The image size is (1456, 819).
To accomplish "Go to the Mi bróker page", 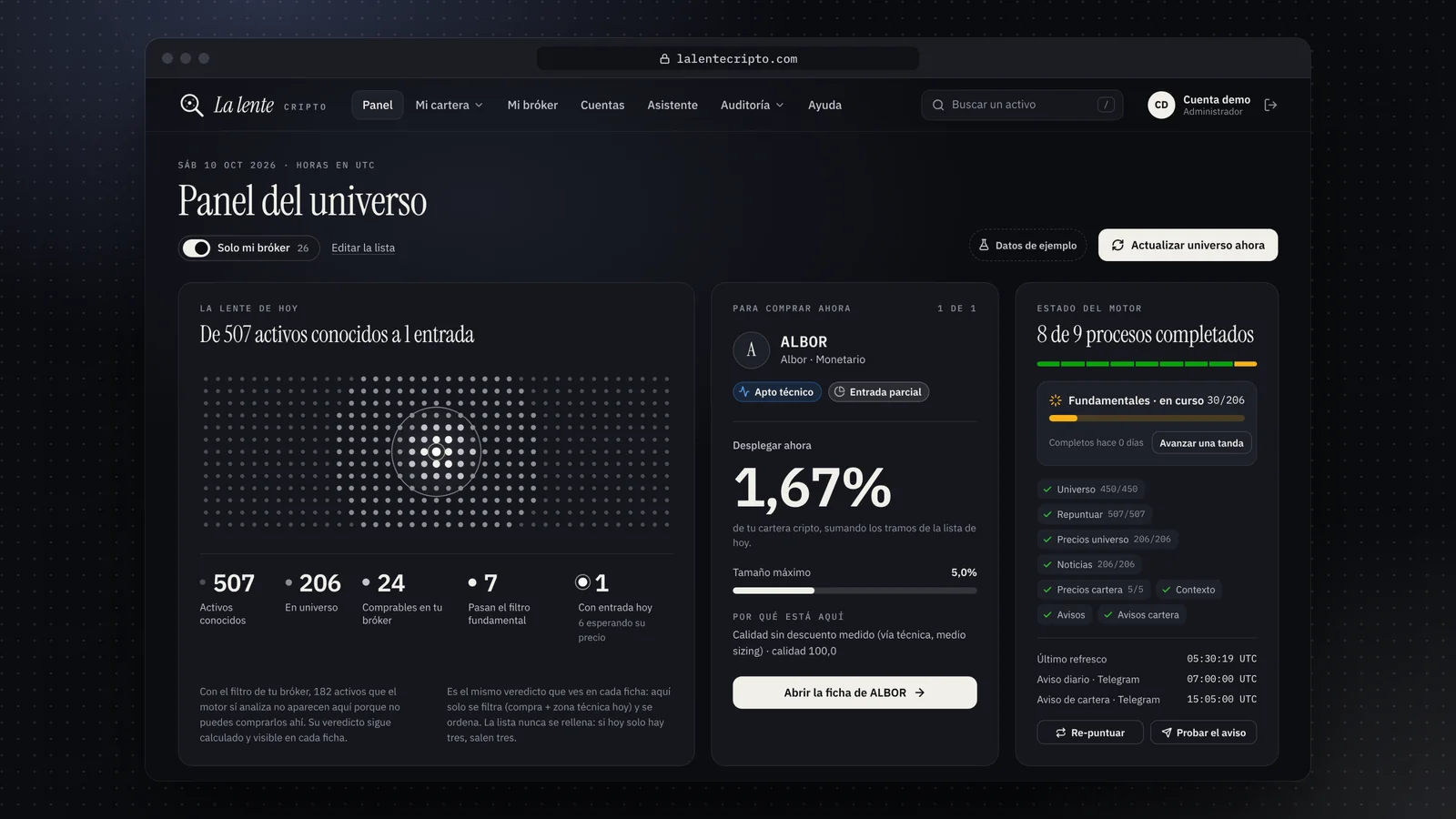I will [532, 106].
